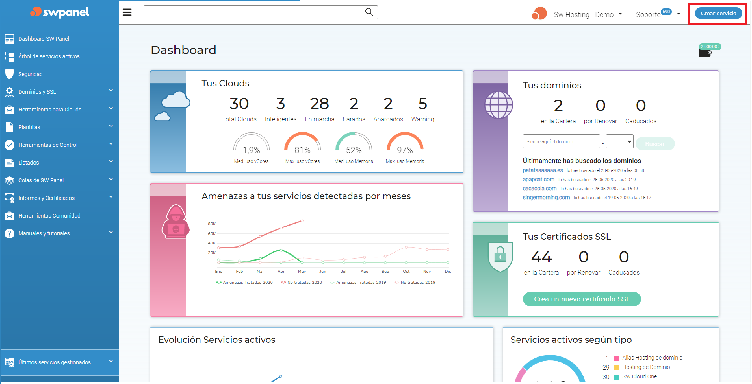Expand the Herramientas de Control chevron
Screen dimensions: 752x384
tap(111, 144)
